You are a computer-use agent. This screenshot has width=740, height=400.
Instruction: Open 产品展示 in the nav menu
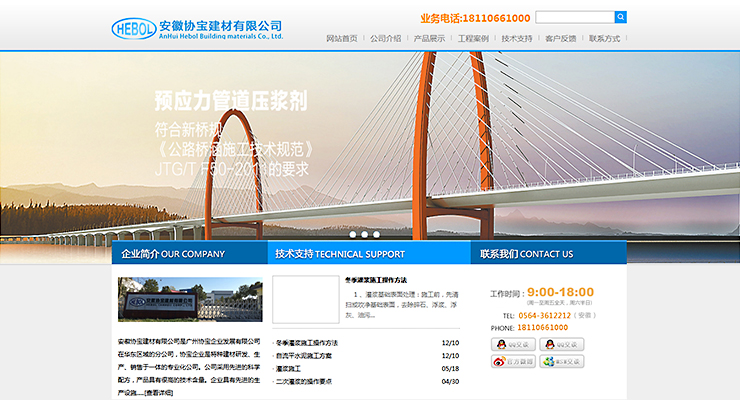coord(429,38)
